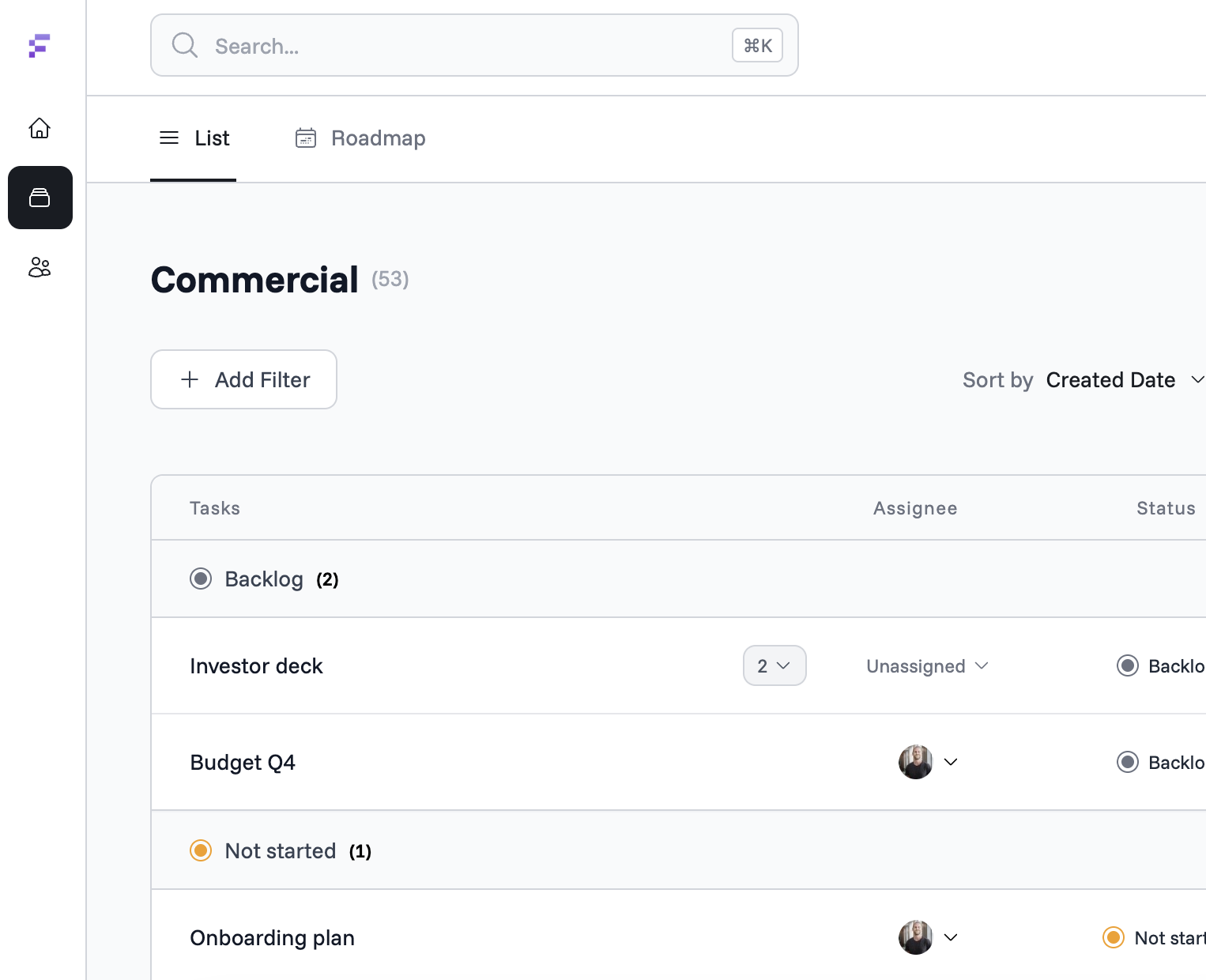The height and width of the screenshot is (980, 1206).
Task: Click the app logo at top left
Action: click(40, 47)
